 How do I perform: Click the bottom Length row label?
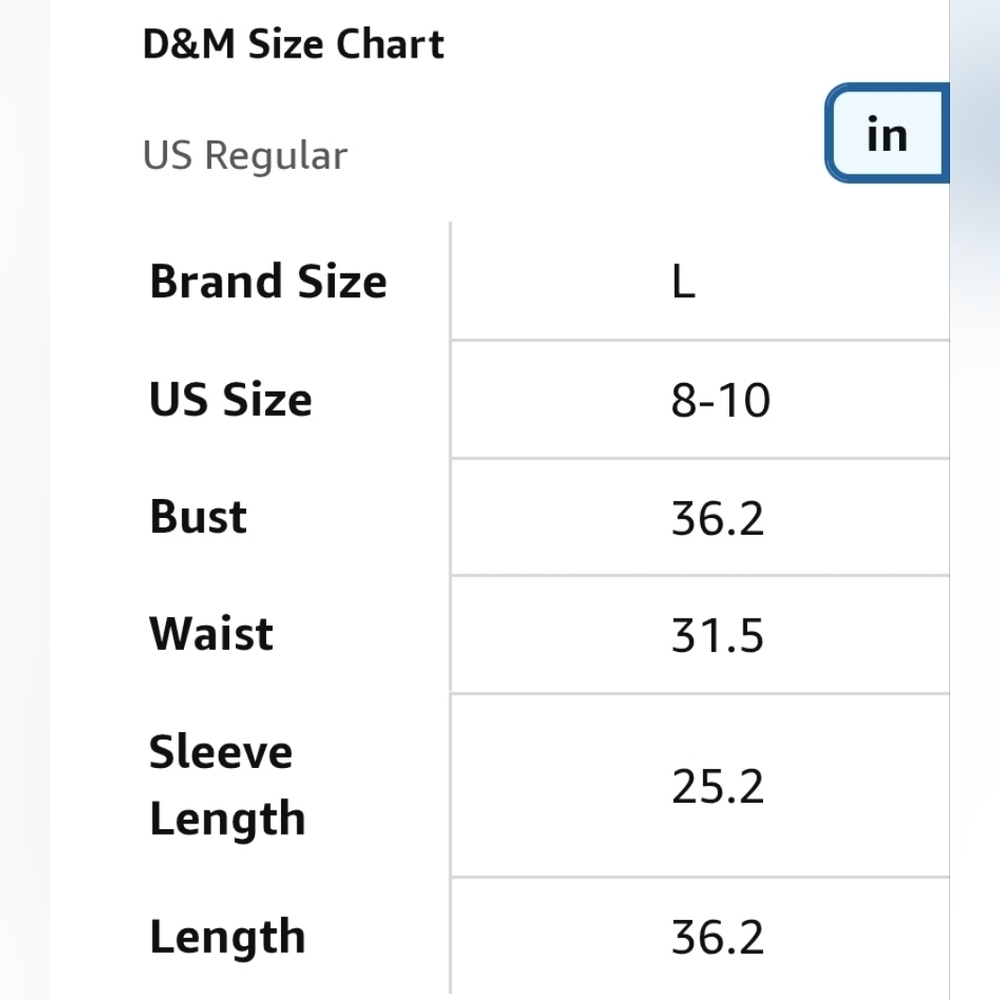[x=227, y=937]
